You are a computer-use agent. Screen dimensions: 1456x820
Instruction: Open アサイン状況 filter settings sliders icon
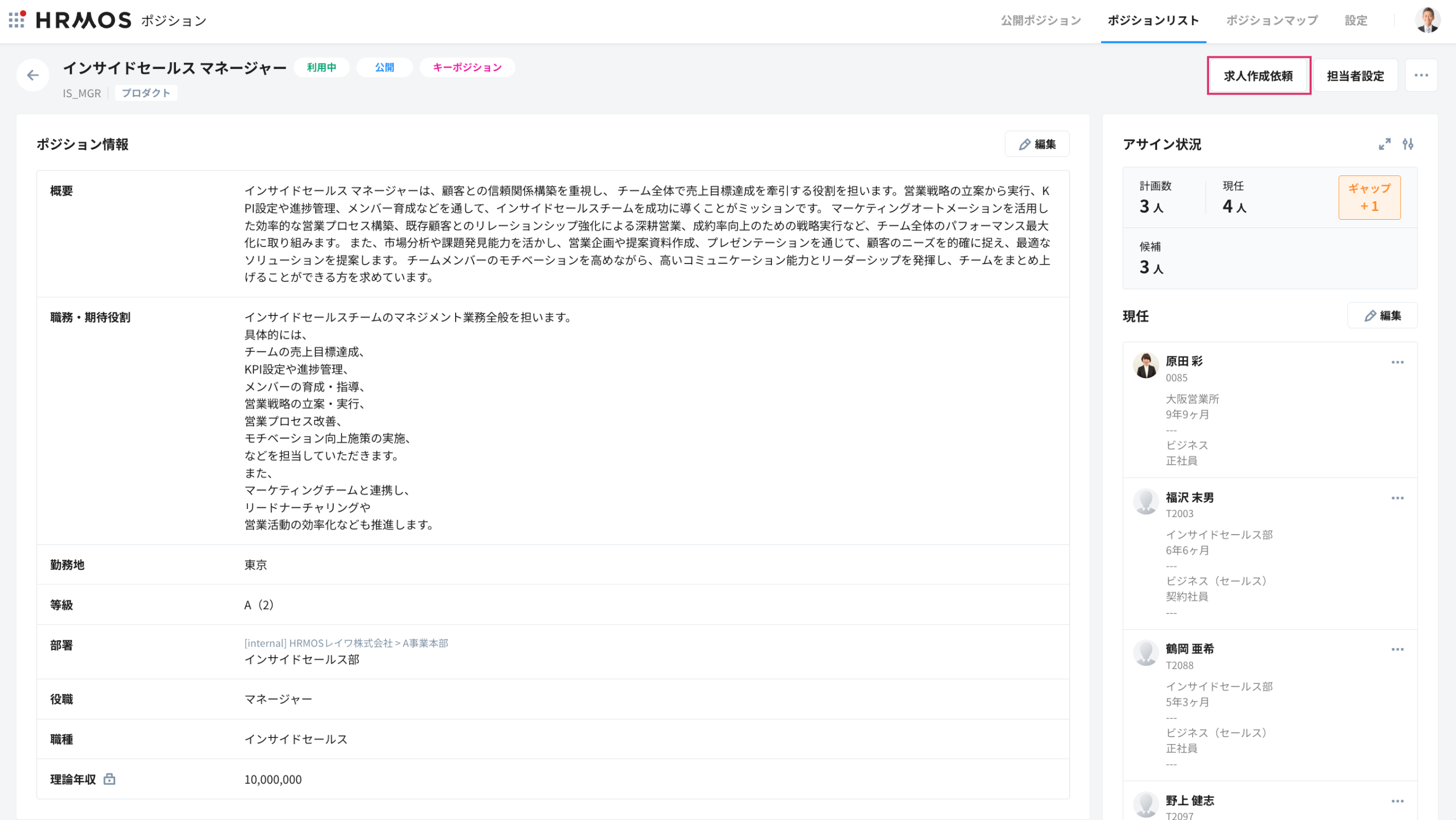(1408, 144)
